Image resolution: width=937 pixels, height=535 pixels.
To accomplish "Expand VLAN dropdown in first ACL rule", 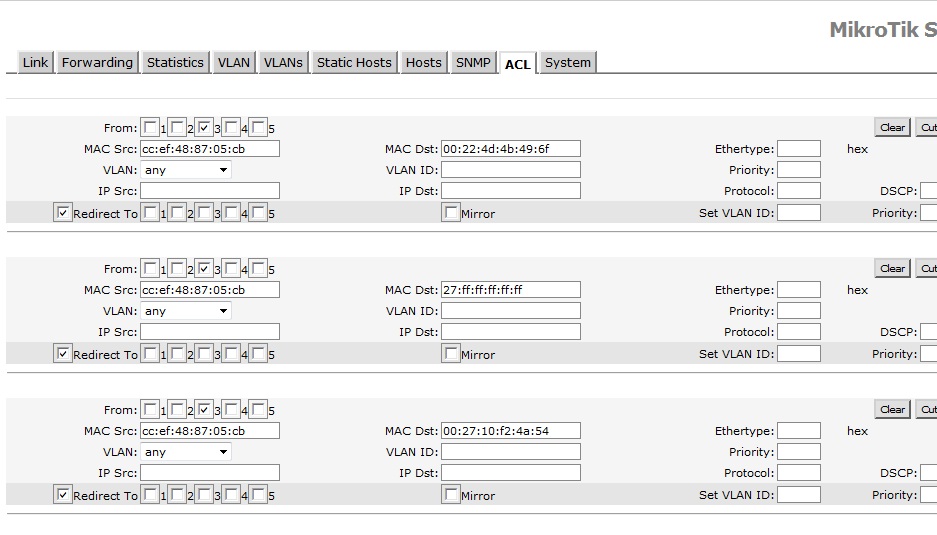I will tap(186, 170).
